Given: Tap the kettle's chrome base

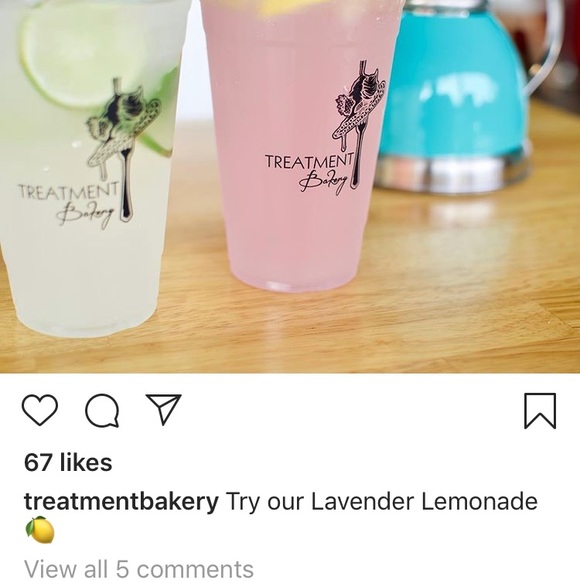Looking at the screenshot, I should pyautogui.click(x=453, y=171).
